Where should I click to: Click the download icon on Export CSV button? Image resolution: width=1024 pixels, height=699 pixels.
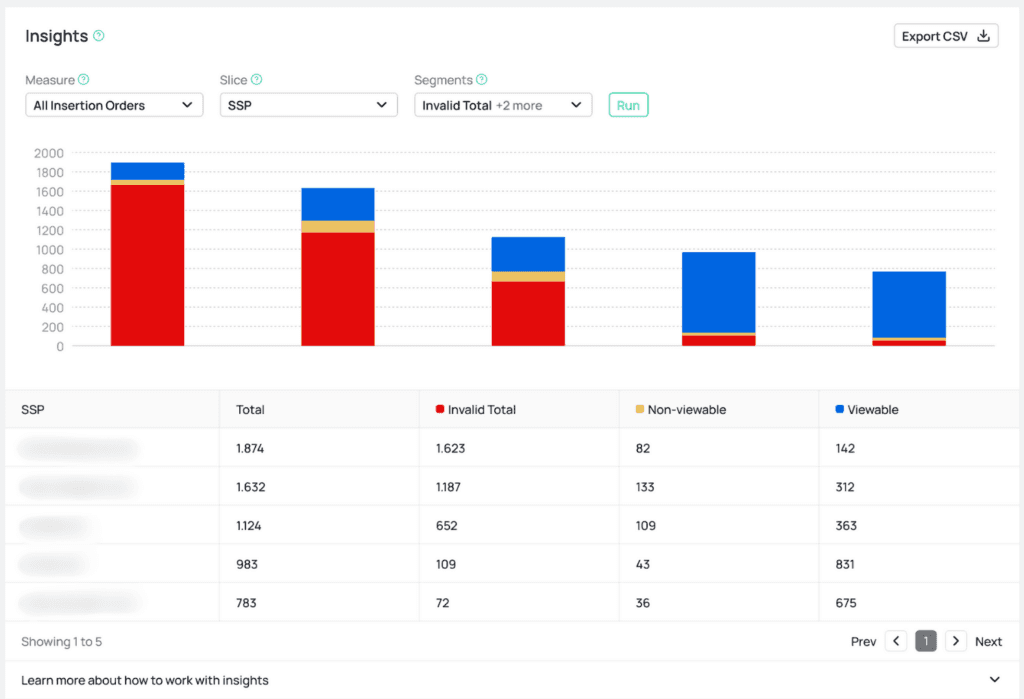click(x=985, y=34)
